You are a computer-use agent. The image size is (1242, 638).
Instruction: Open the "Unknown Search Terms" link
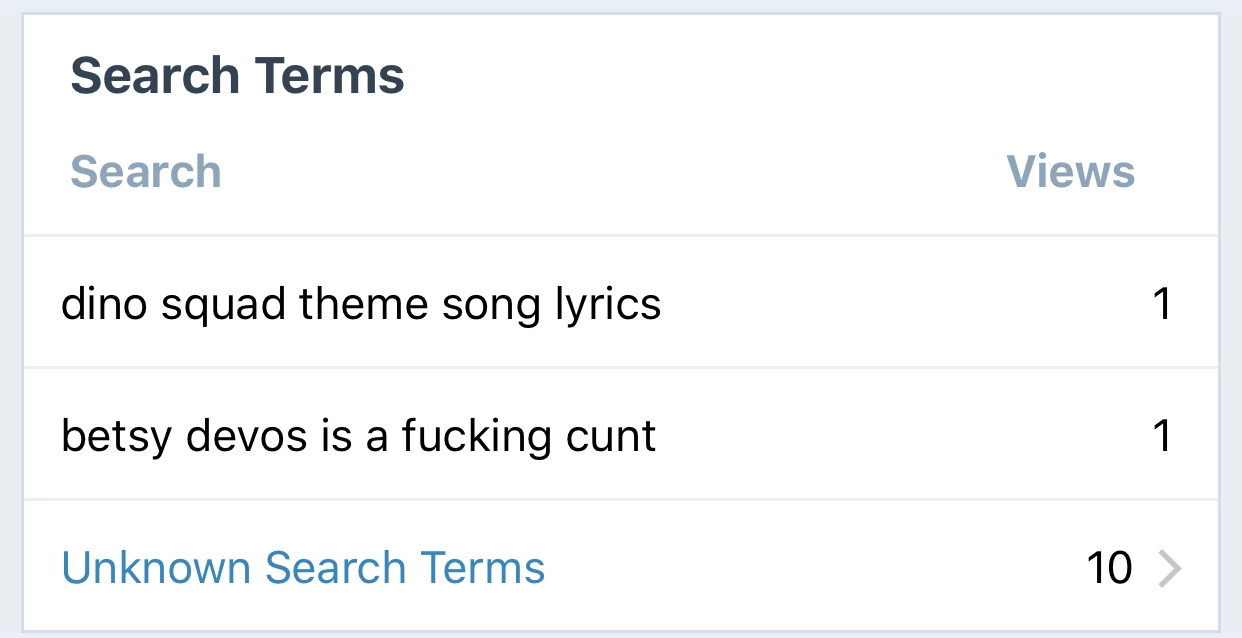[303, 568]
